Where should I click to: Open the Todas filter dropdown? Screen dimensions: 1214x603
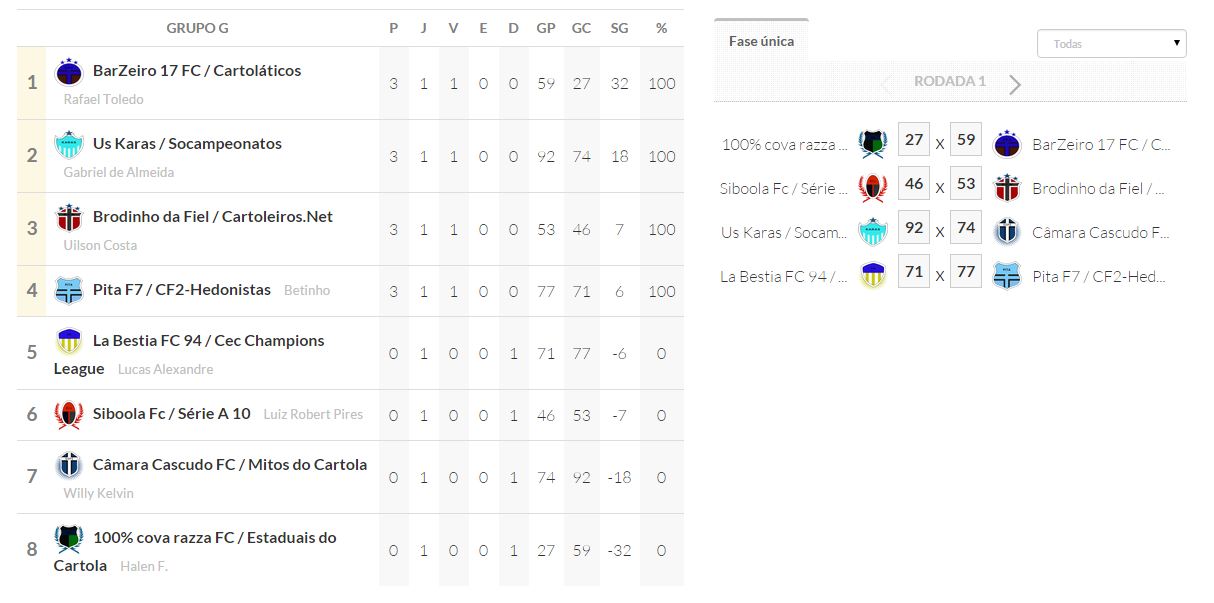[1111, 44]
